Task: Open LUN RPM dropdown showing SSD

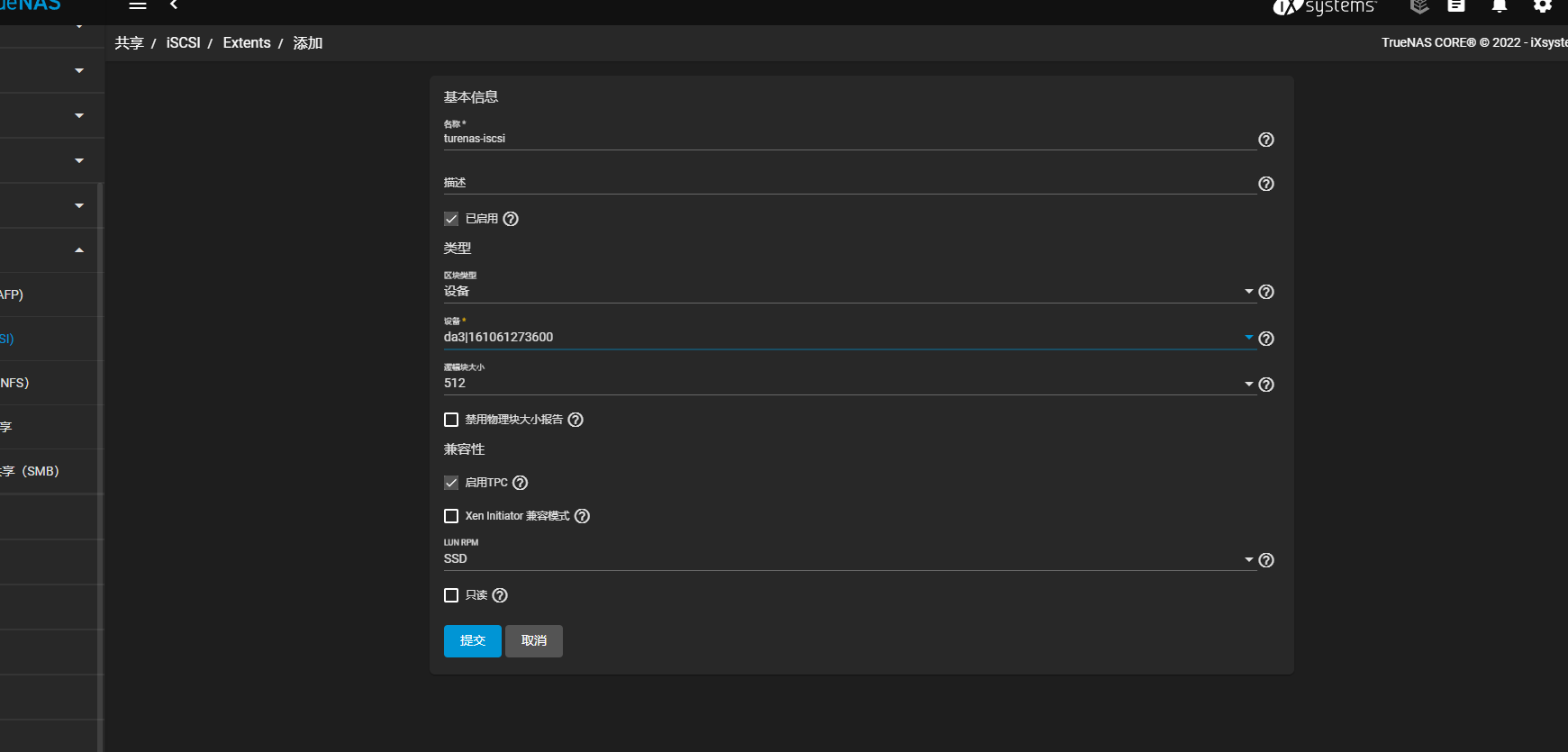Action: [x=849, y=558]
